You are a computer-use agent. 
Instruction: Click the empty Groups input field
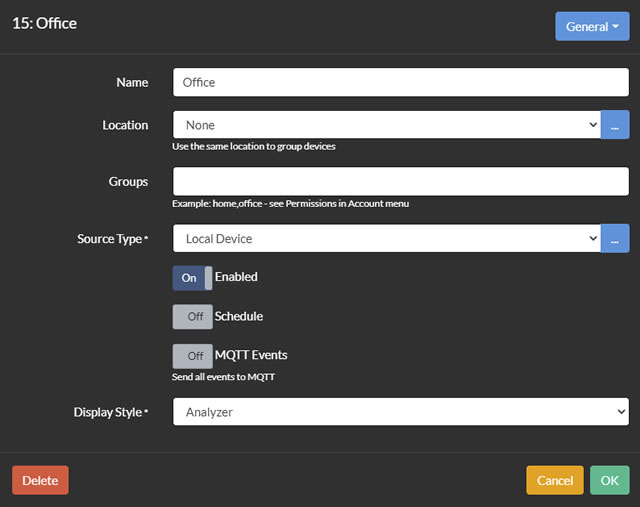pos(400,181)
